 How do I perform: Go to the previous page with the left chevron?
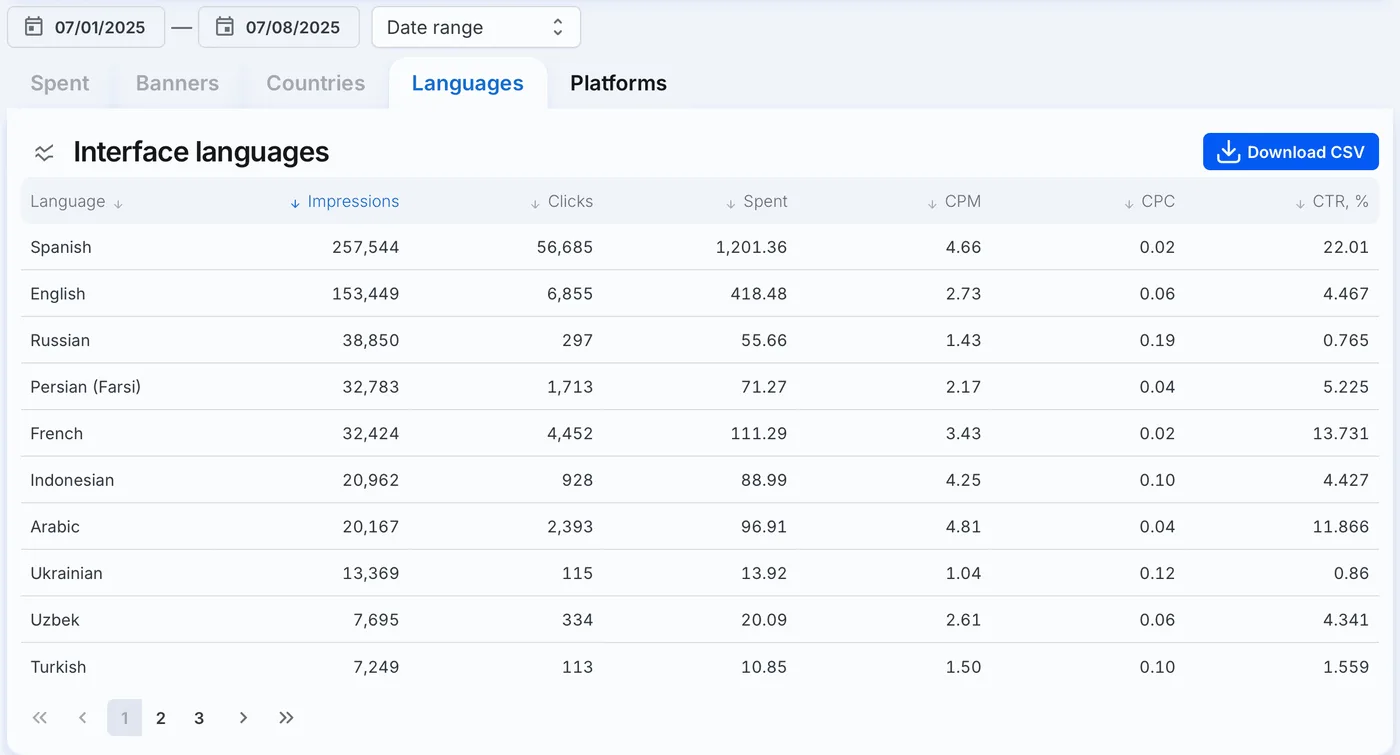pos(83,718)
